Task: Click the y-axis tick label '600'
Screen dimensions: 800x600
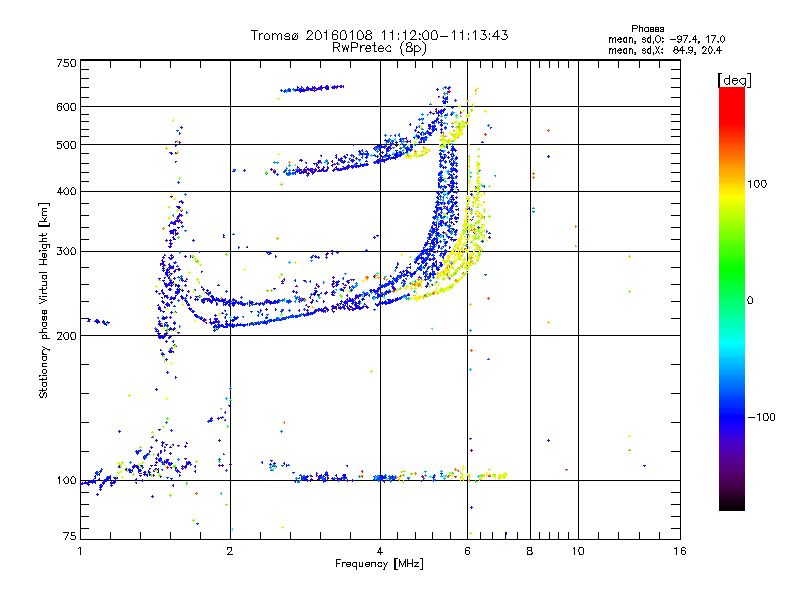Action: pos(66,107)
